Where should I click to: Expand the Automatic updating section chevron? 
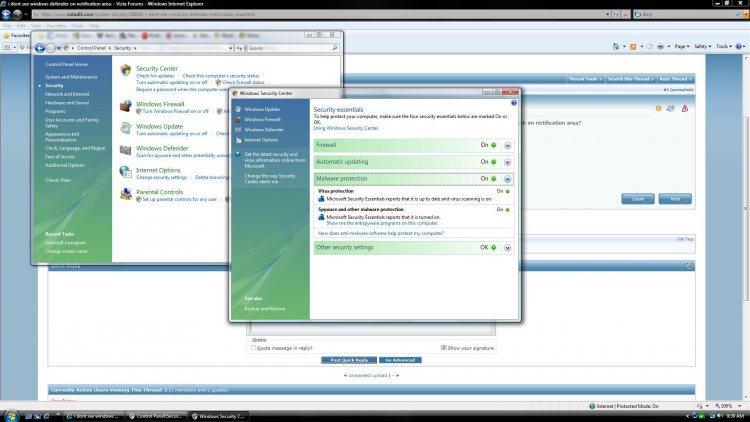point(507,162)
